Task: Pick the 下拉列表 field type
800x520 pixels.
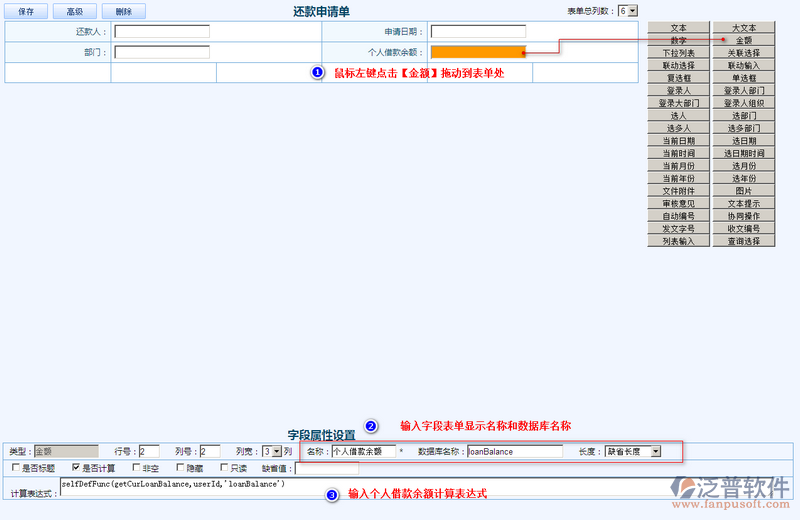Action: [x=678, y=53]
